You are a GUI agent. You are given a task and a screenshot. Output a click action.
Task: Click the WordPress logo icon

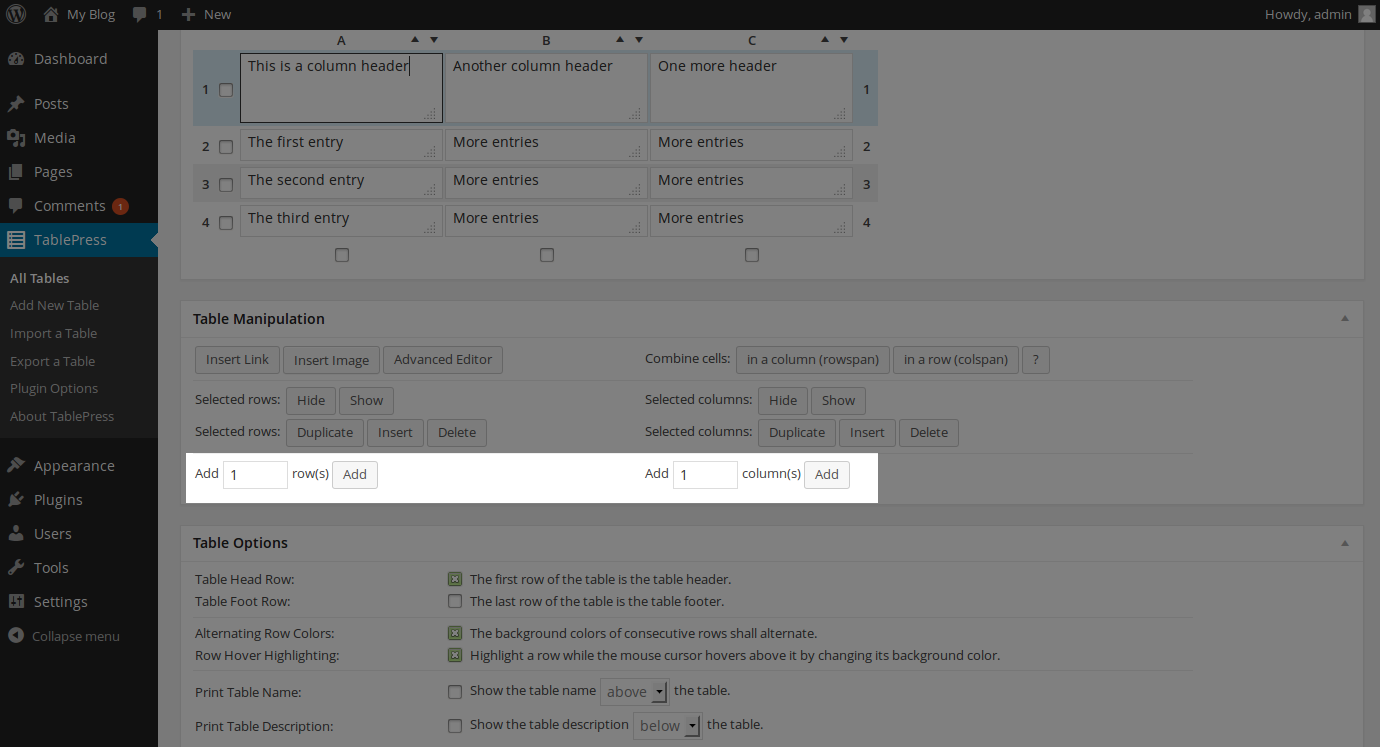pos(17,14)
